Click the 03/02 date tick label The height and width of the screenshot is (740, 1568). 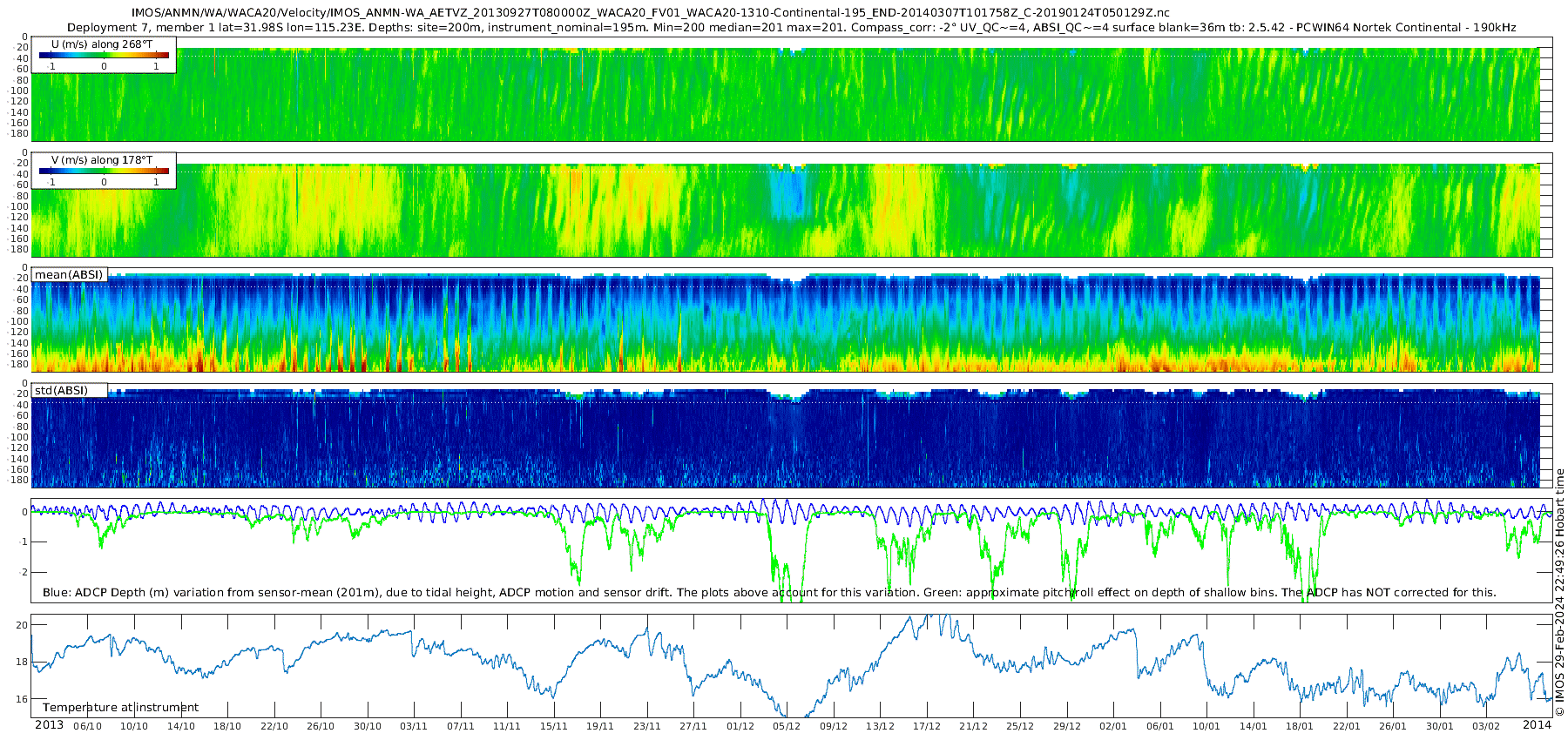click(1486, 726)
